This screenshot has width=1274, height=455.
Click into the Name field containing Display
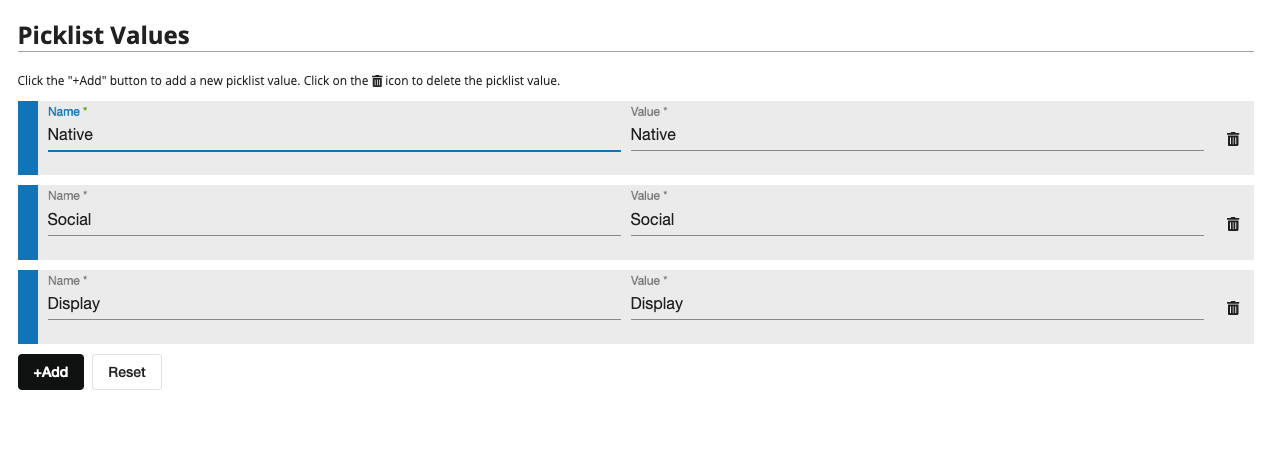coord(334,304)
